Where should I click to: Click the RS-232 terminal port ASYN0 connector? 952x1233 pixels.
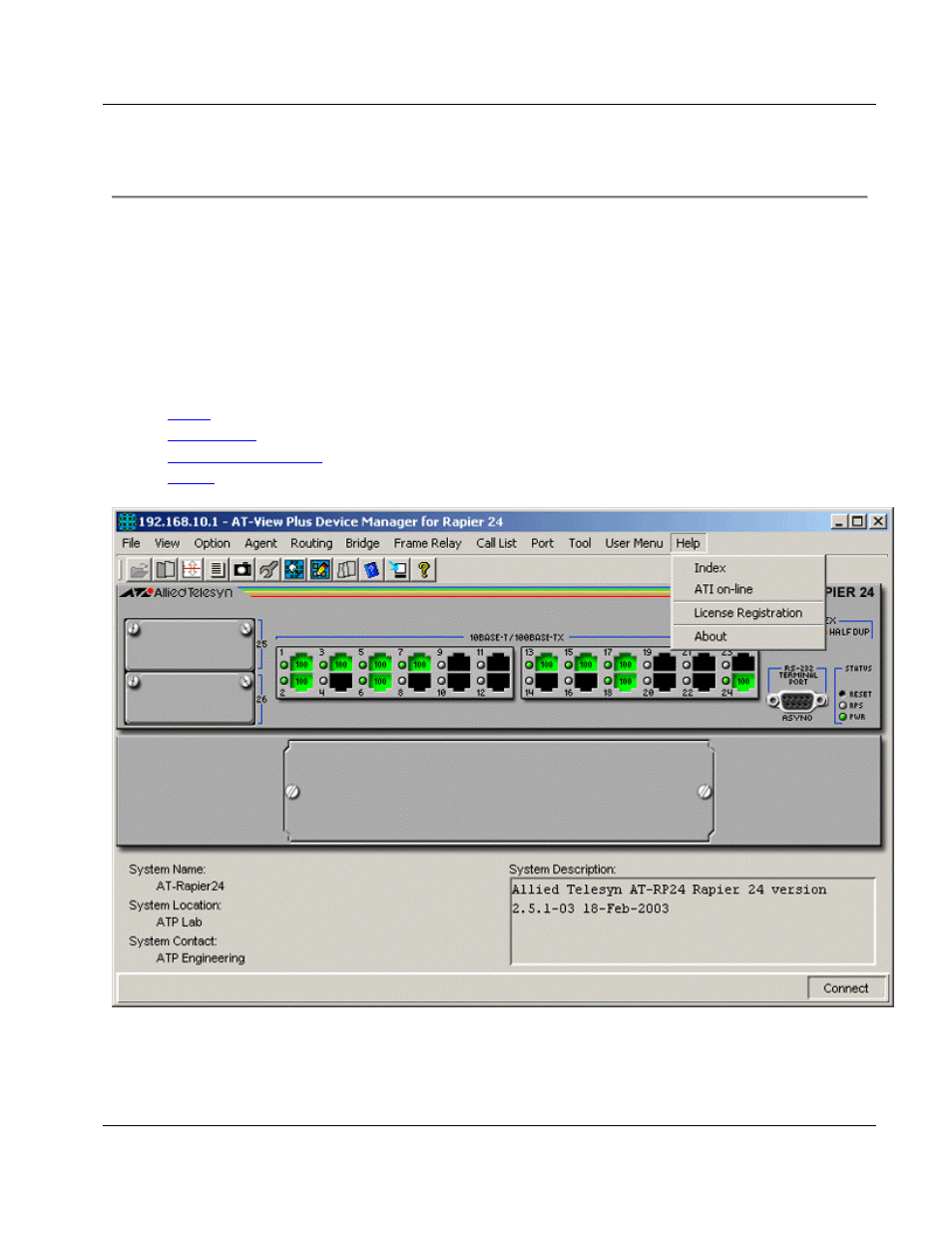(797, 701)
